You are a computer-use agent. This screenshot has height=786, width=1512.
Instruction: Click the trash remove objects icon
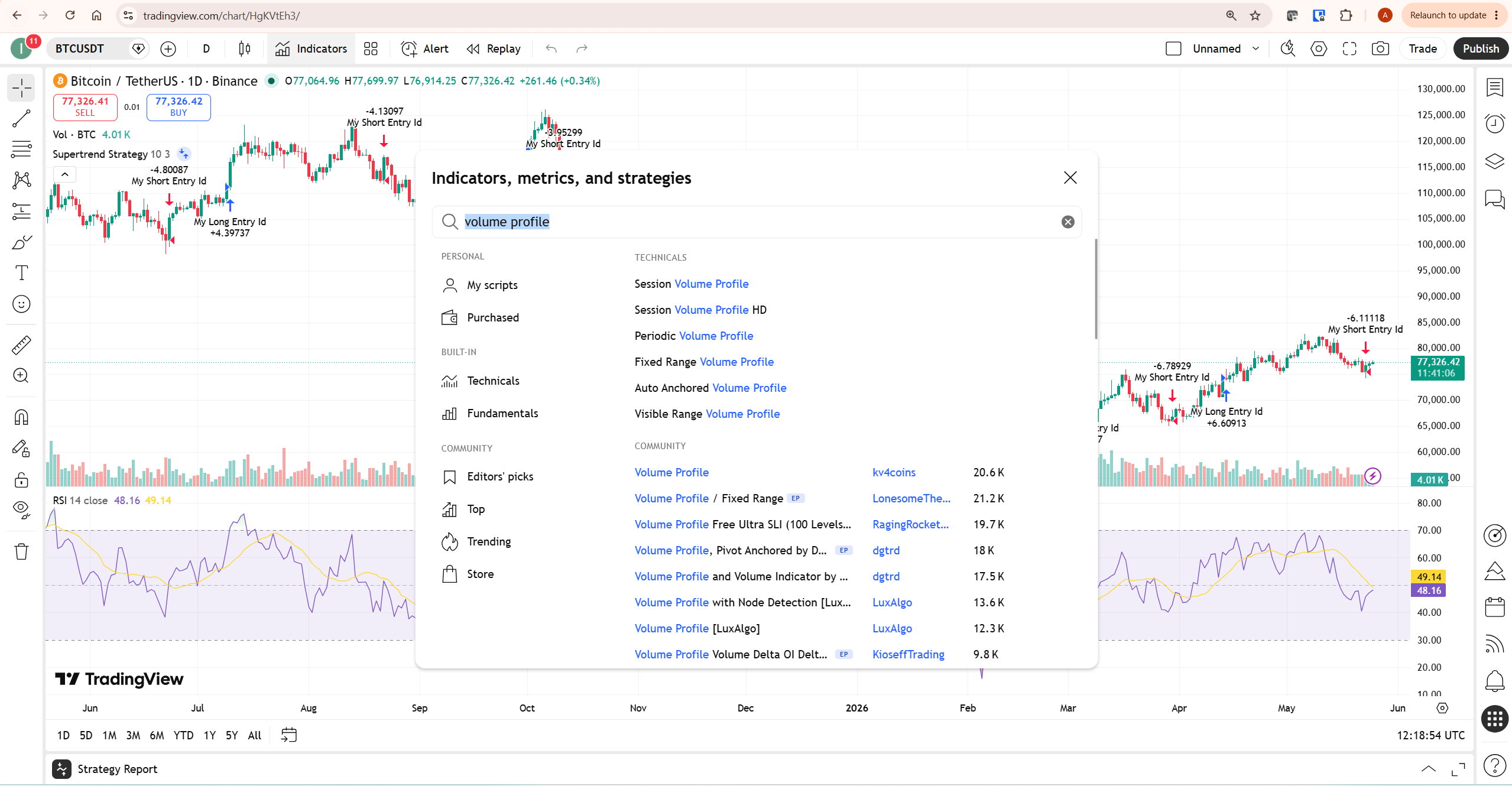(21, 551)
